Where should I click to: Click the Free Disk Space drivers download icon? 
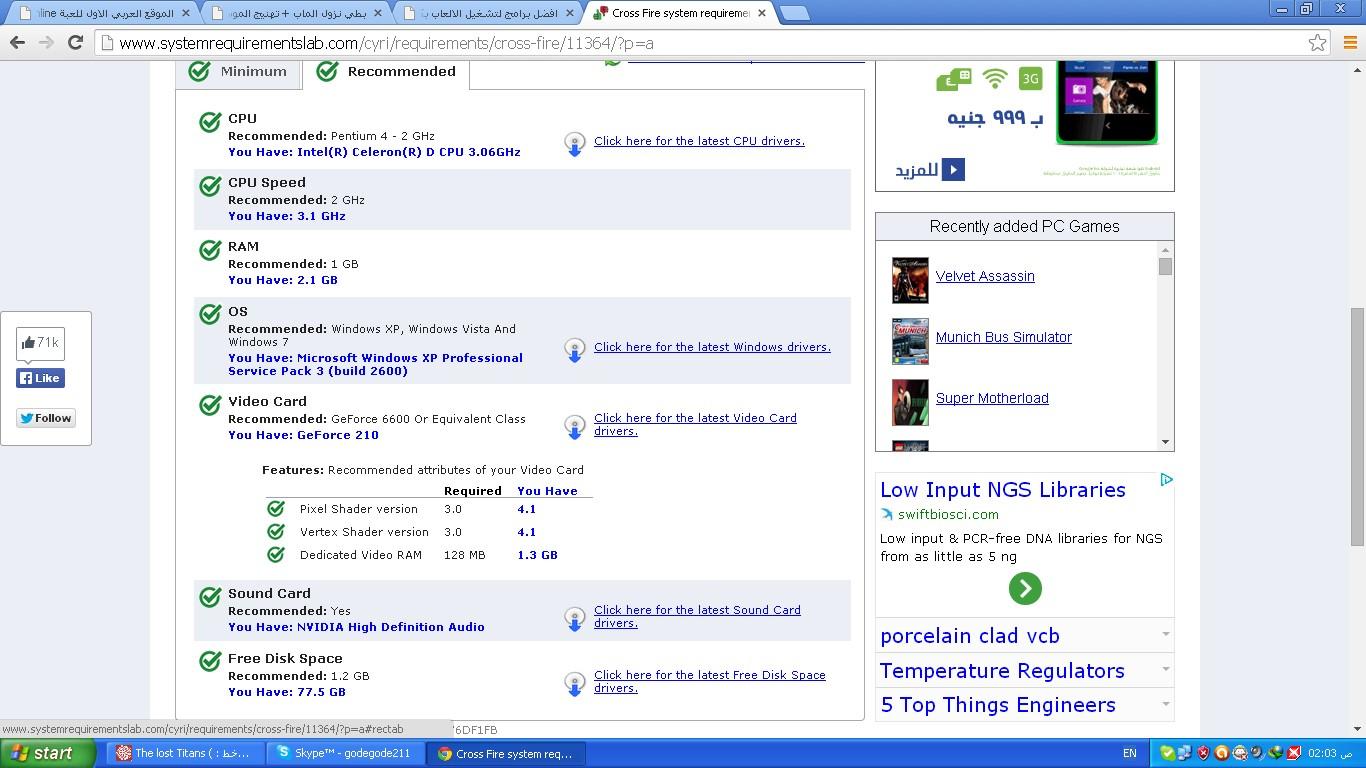tap(574, 684)
